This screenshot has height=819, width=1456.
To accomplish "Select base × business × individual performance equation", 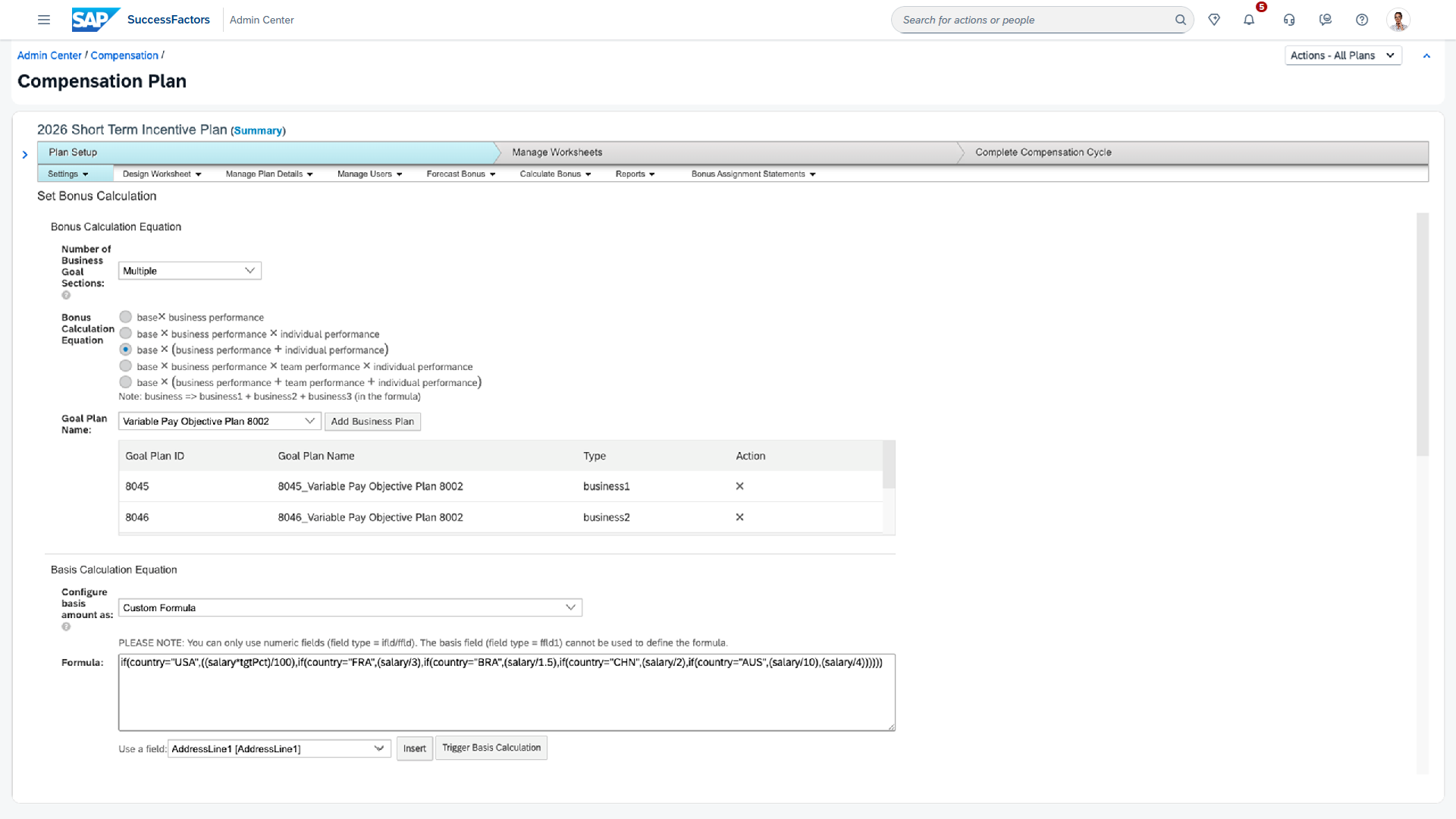I will [x=126, y=334].
